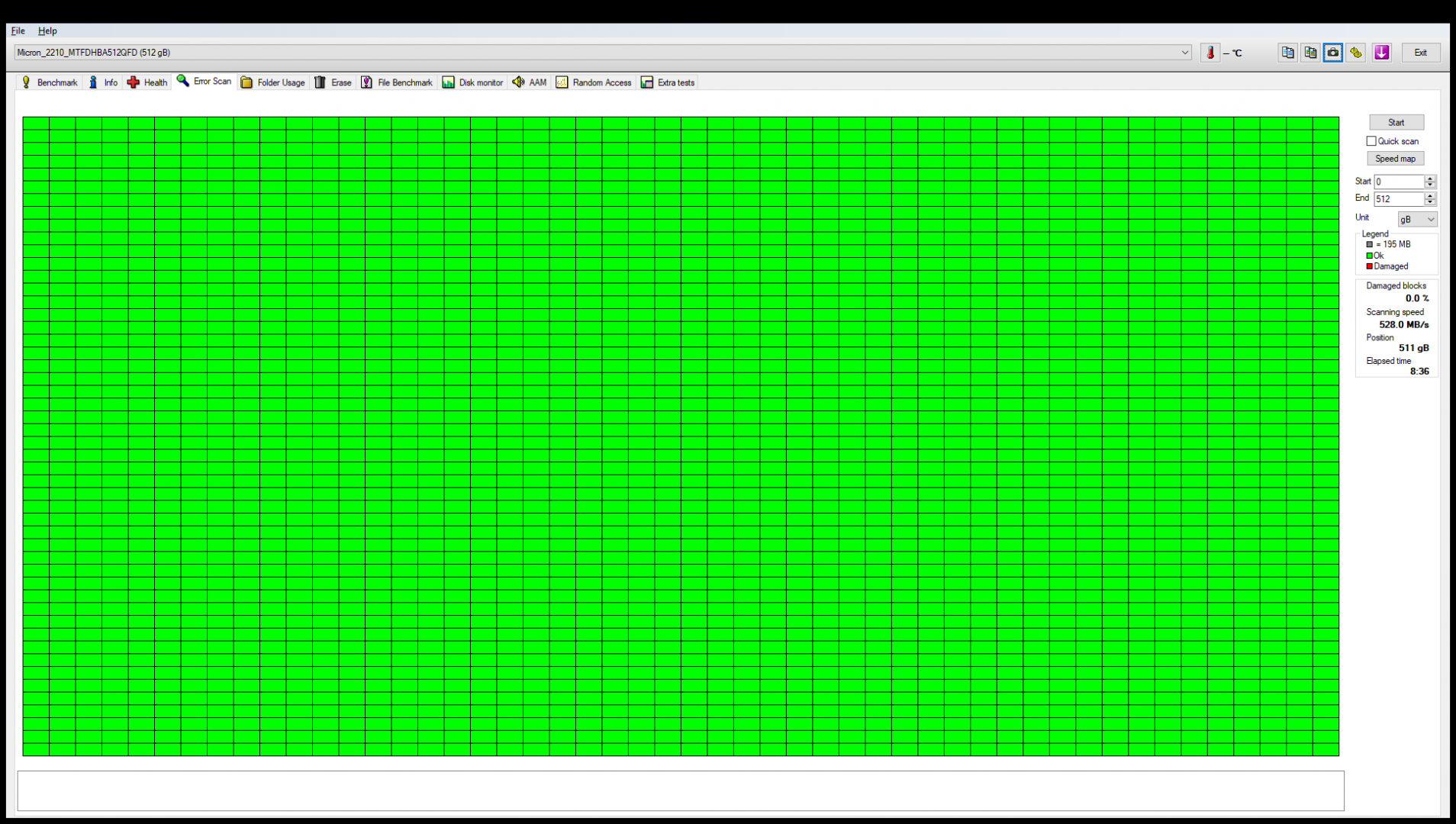Switch to the File Benchmark tab

tap(397, 82)
